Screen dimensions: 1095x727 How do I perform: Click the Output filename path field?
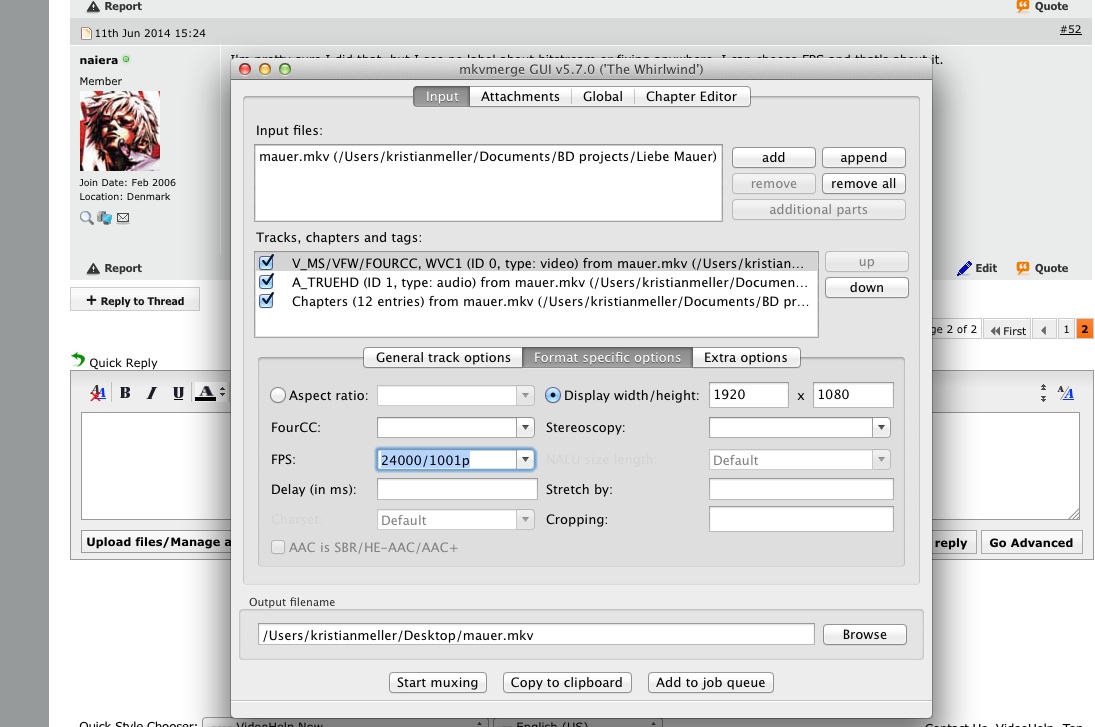tap(536, 634)
